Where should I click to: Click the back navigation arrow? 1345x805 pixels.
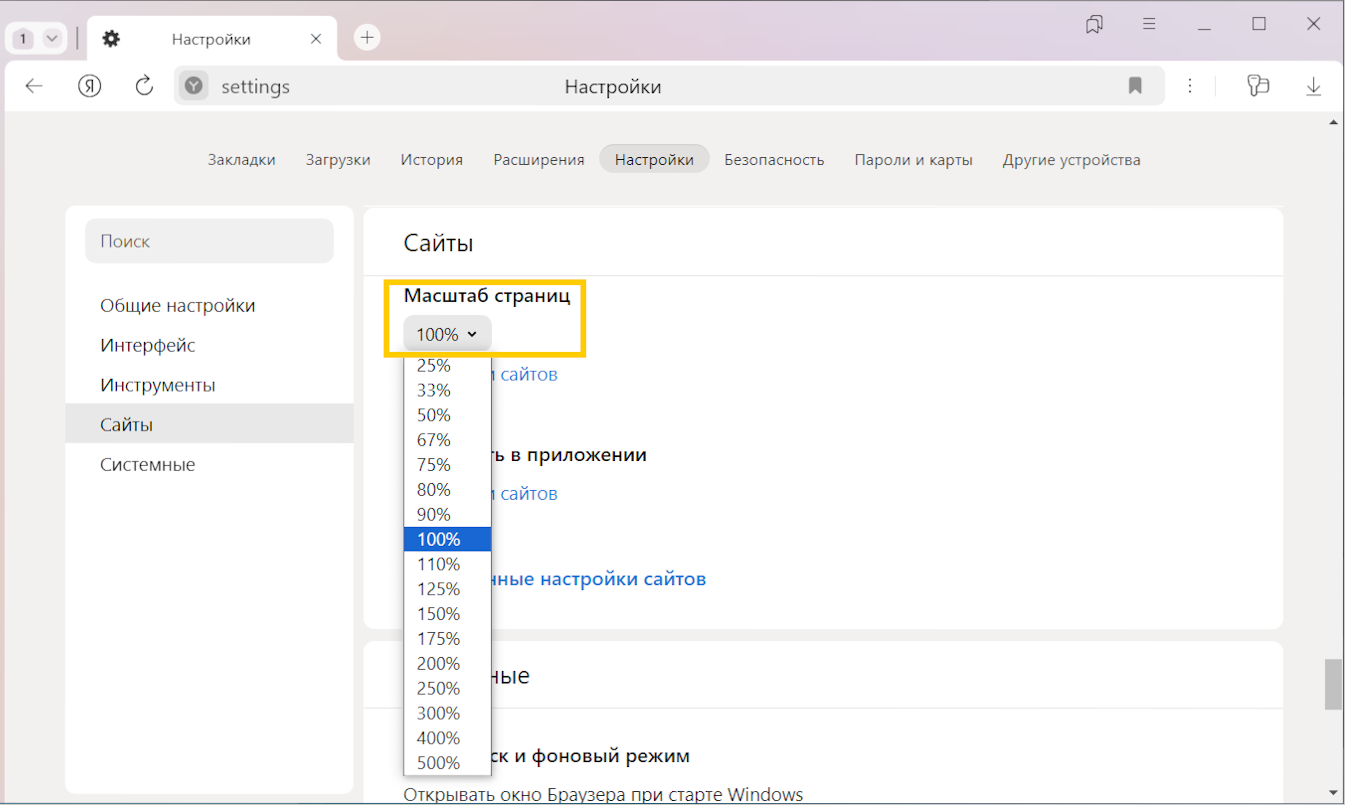tap(34, 87)
